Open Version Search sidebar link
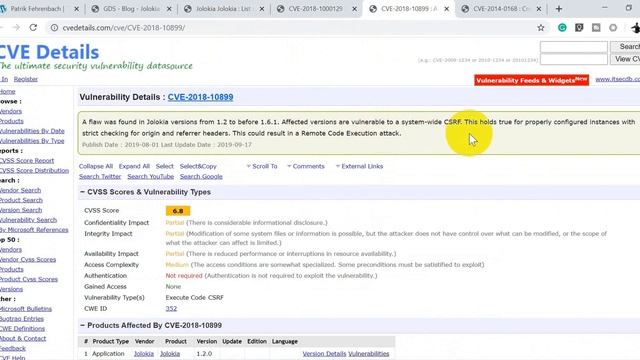This screenshot has width=640, height=360. click(x=21, y=210)
